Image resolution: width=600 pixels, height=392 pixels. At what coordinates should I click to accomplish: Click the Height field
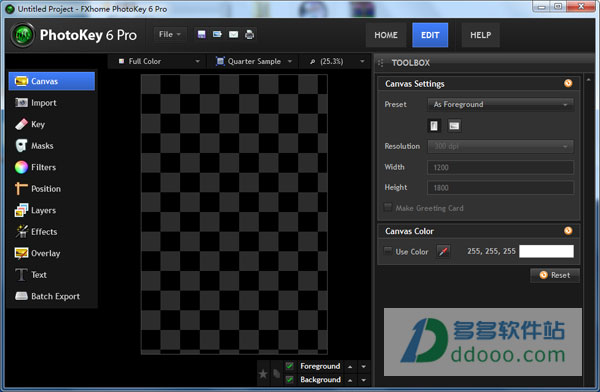coord(500,188)
